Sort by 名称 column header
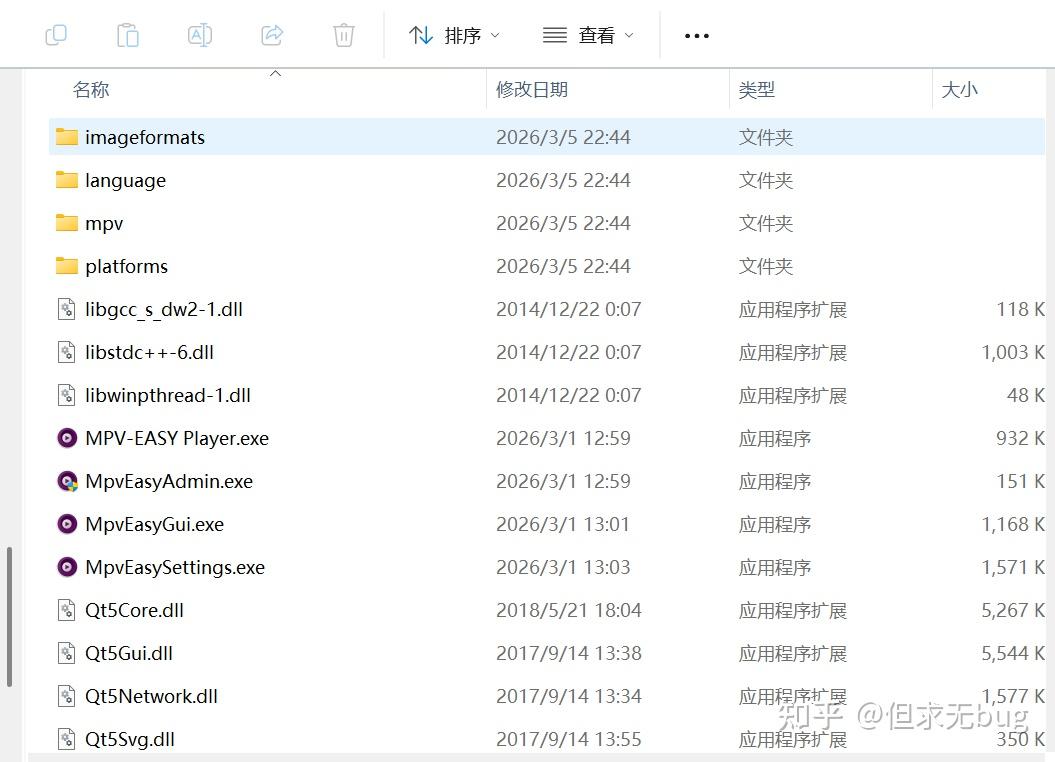Image resolution: width=1055 pixels, height=762 pixels. pyautogui.click(x=91, y=89)
